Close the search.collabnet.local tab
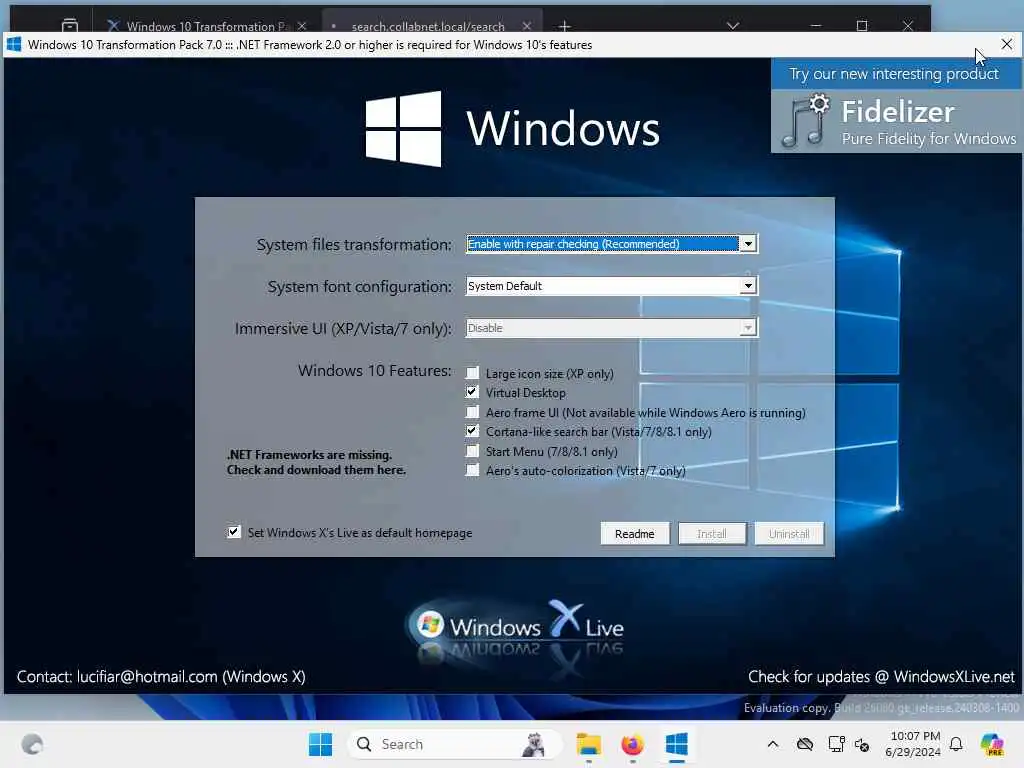 click(527, 26)
